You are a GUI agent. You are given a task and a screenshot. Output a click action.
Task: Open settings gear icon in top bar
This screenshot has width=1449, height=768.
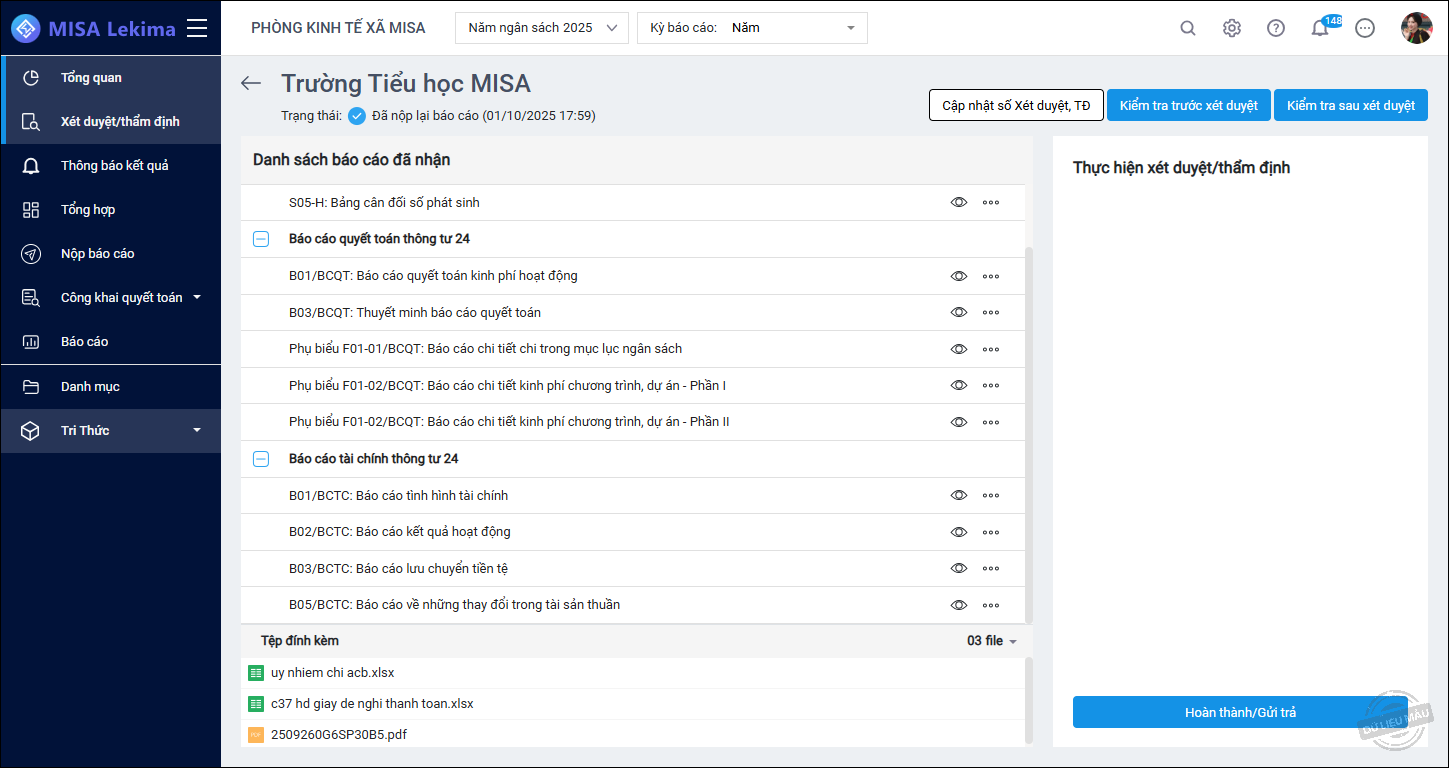tap(1232, 28)
